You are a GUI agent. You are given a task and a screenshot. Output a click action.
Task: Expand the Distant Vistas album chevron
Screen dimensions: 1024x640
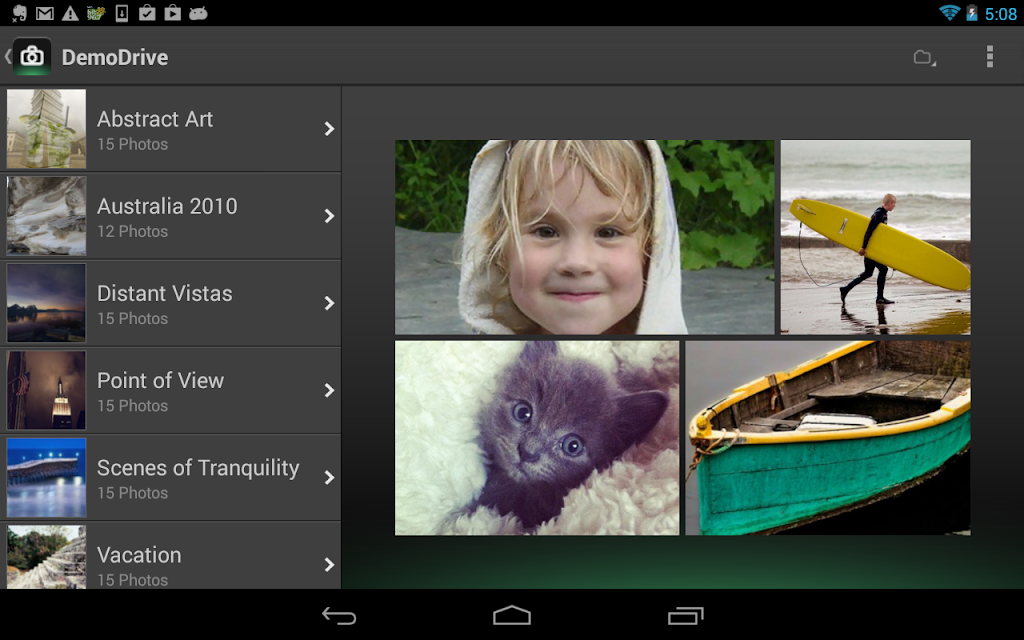point(329,303)
